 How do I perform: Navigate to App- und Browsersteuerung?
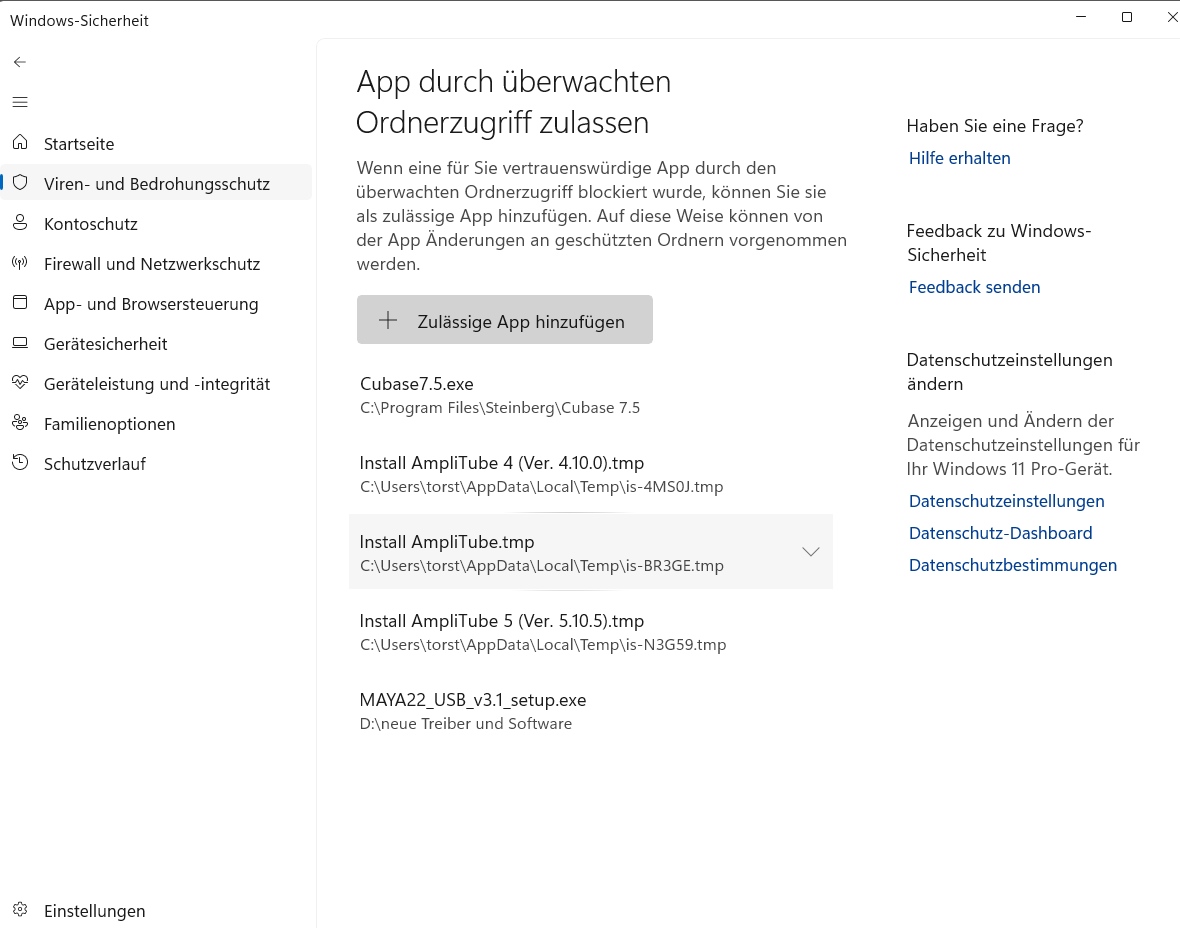[157, 303]
